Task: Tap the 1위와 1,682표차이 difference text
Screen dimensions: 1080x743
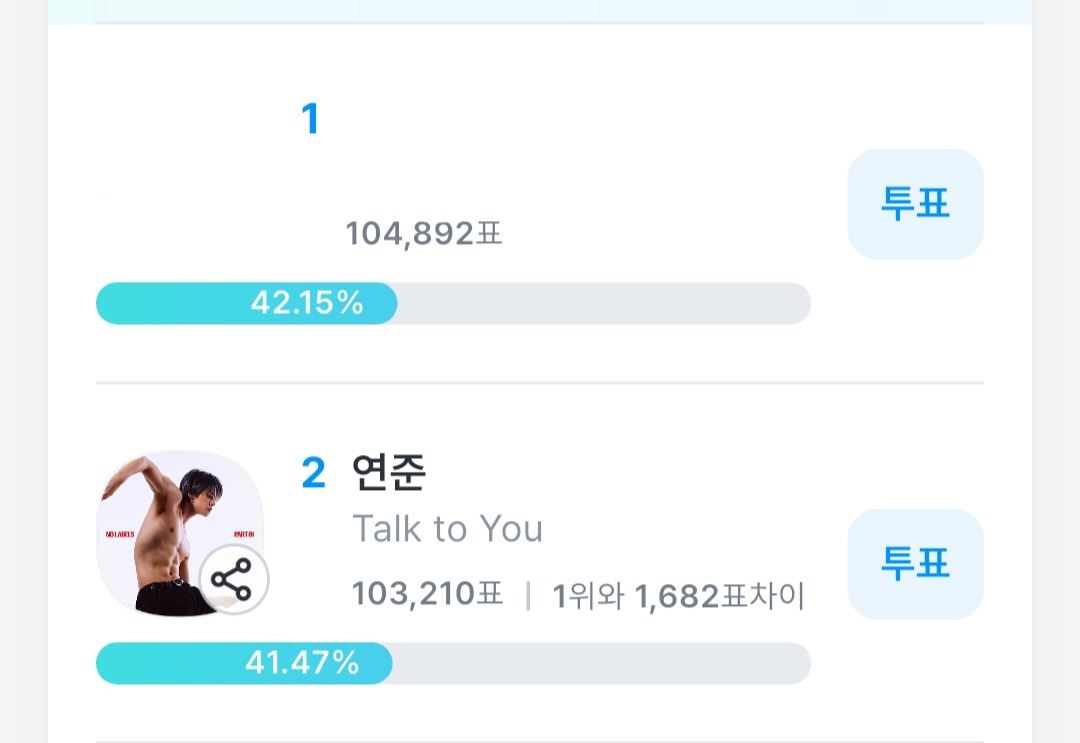Action: [x=678, y=596]
